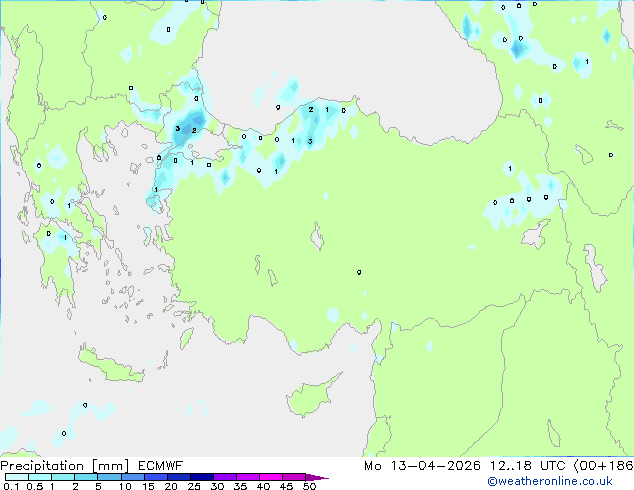Pick the 0.1–0.5 mm palest legend swatch
634x490 pixels.
[x=17, y=477]
